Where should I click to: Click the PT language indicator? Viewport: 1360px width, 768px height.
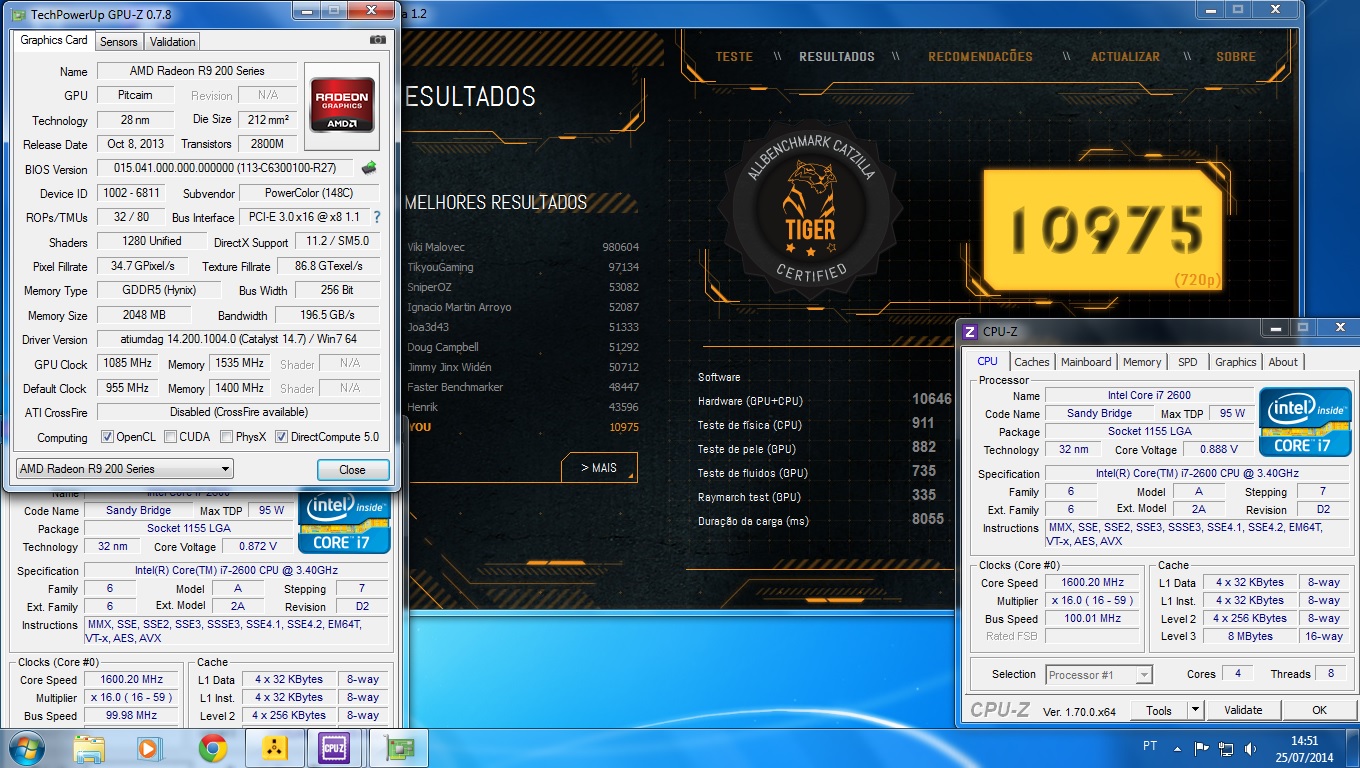pyautogui.click(x=1150, y=747)
